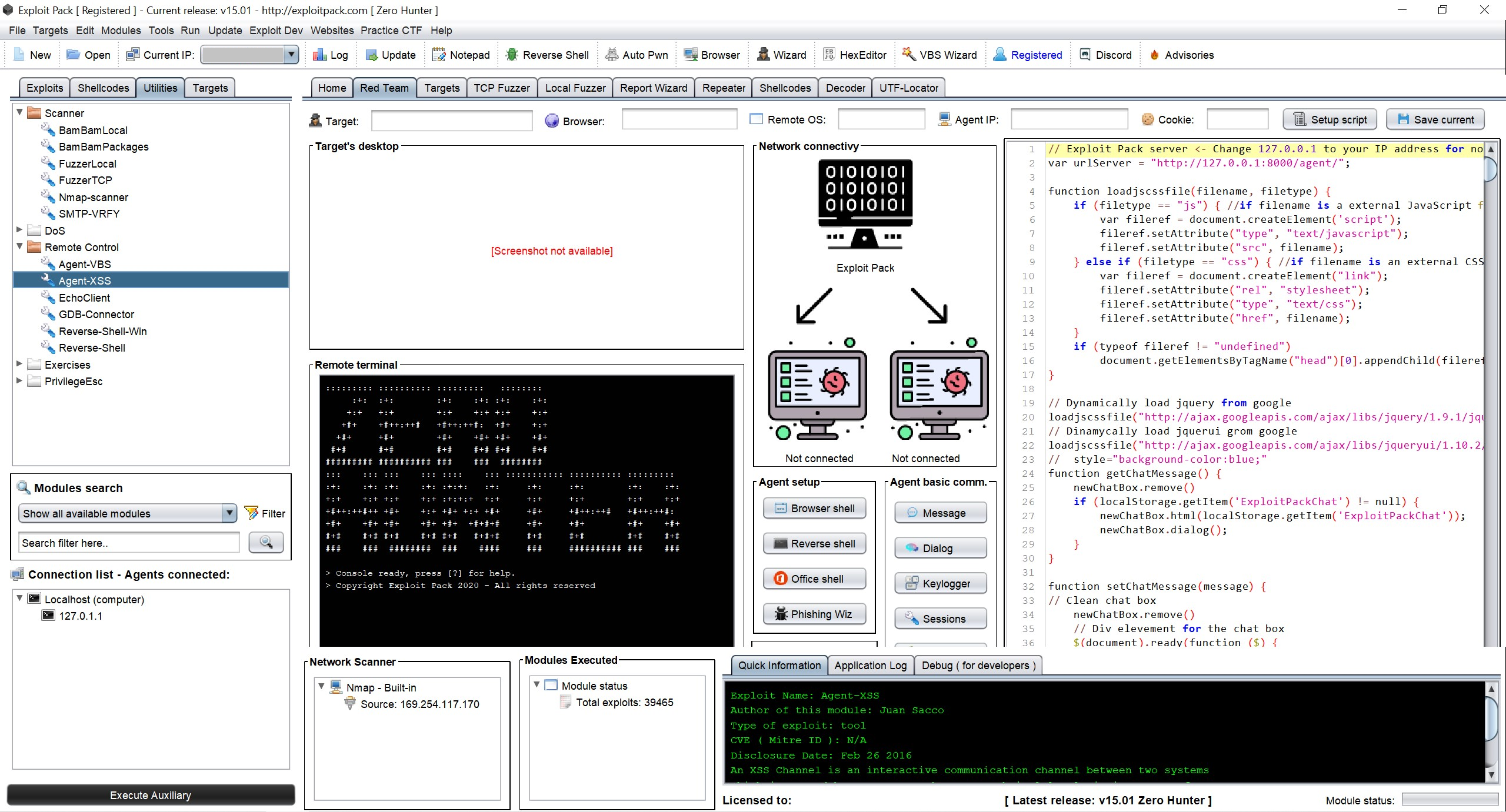This screenshot has height=812, width=1506.
Task: Open the Current IP dropdown
Action: [291, 55]
